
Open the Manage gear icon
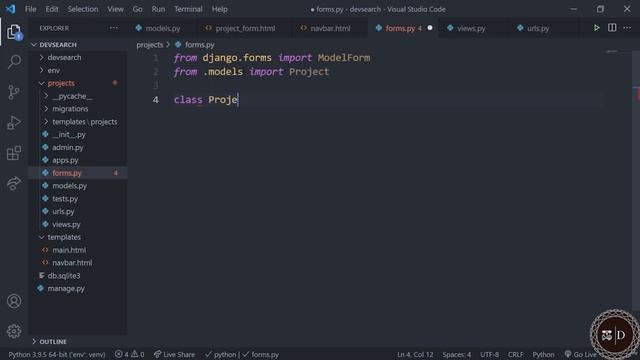(14, 331)
